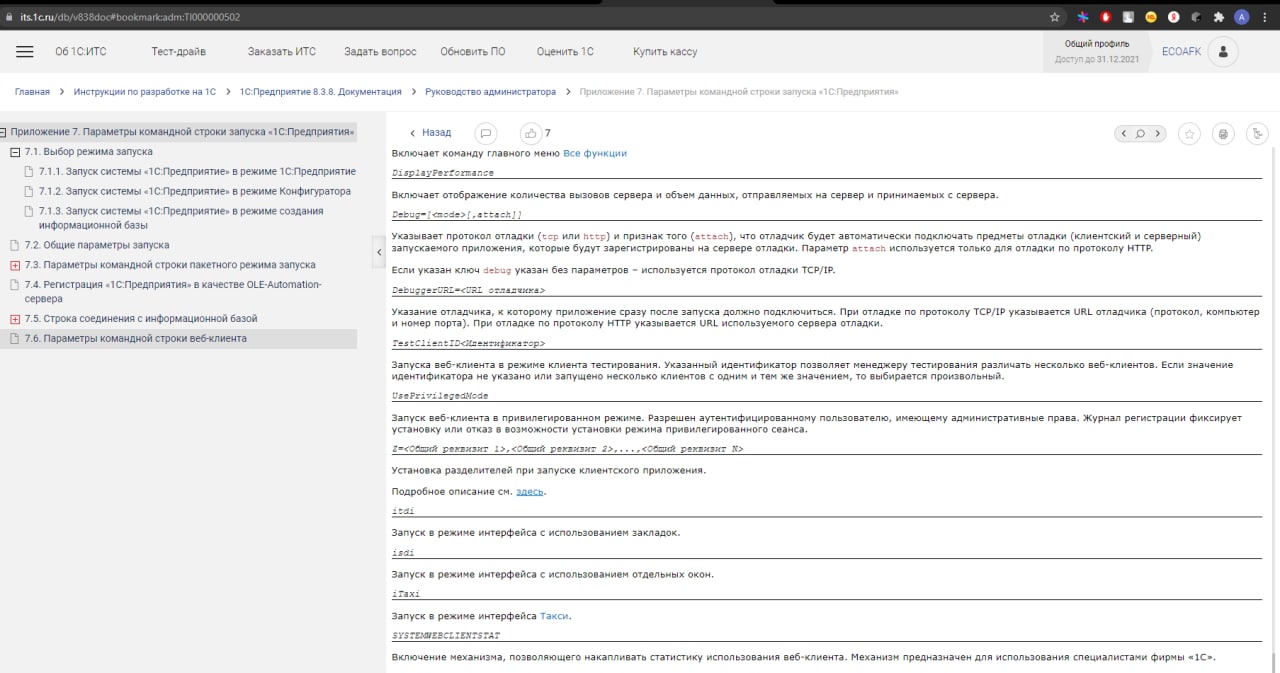Collapse the left navigation panel
Viewport: 1280px width, 673px height.
pyautogui.click(x=379, y=252)
